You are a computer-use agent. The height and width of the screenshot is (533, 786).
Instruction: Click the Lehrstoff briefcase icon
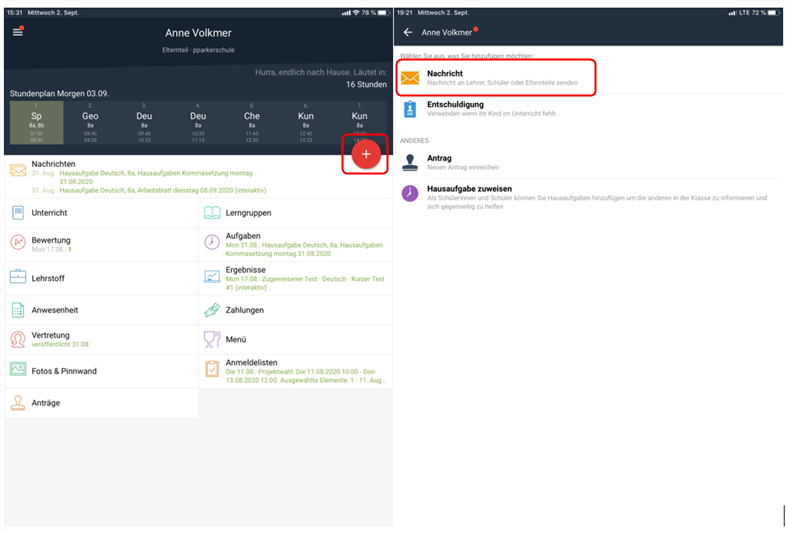18,276
